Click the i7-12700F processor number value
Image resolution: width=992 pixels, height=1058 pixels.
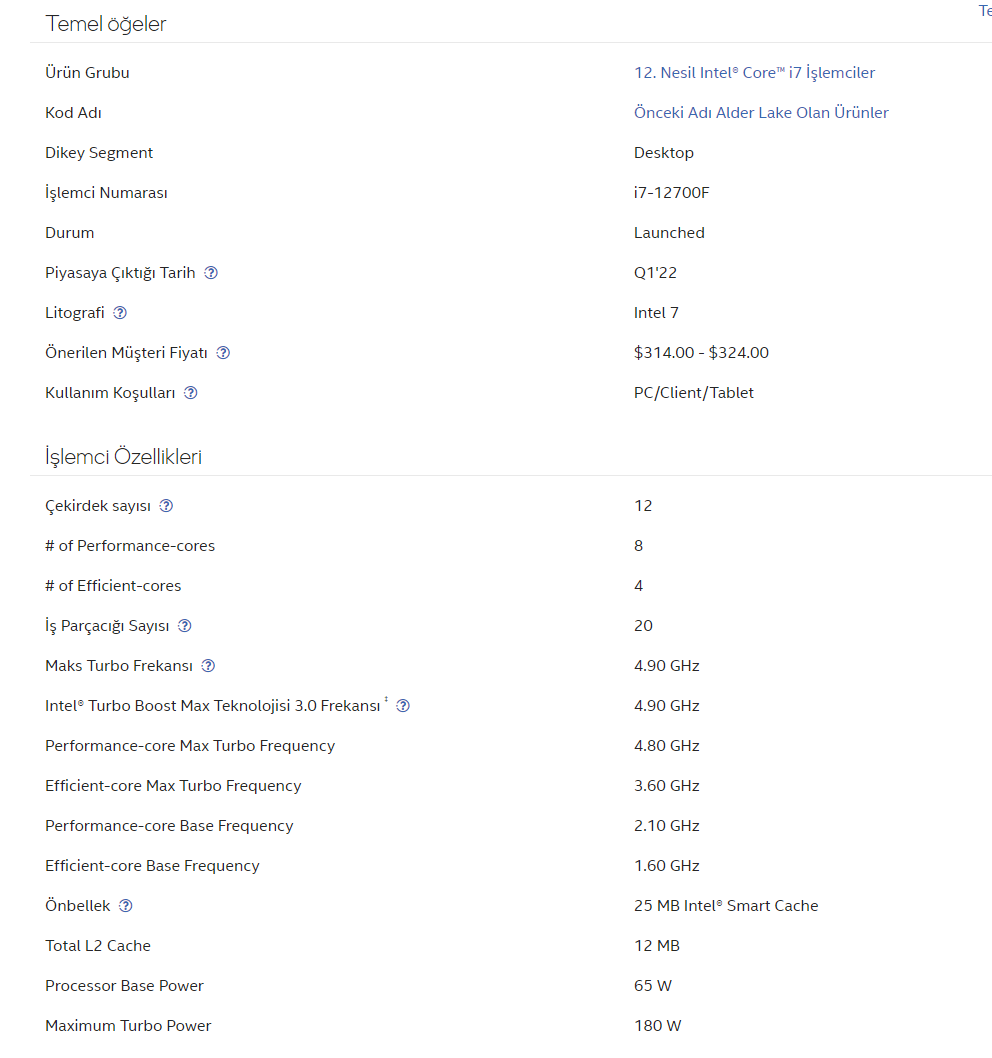pos(671,193)
